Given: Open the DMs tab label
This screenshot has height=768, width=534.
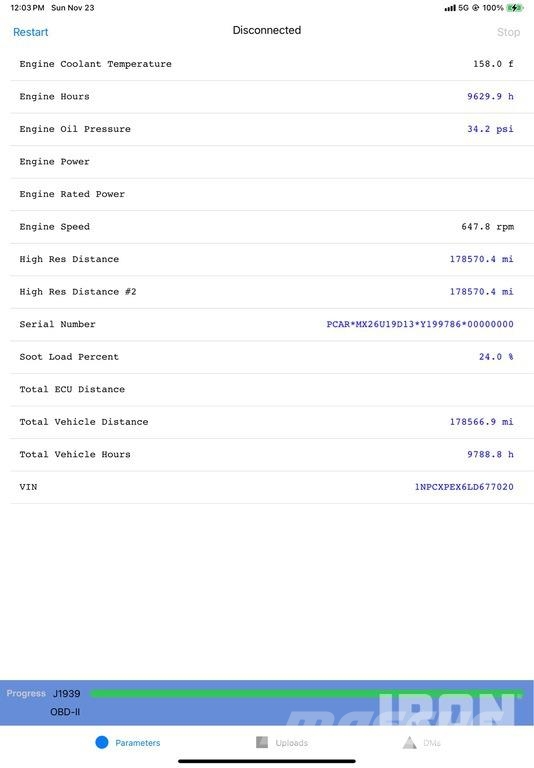Looking at the screenshot, I should pyautogui.click(x=432, y=743).
